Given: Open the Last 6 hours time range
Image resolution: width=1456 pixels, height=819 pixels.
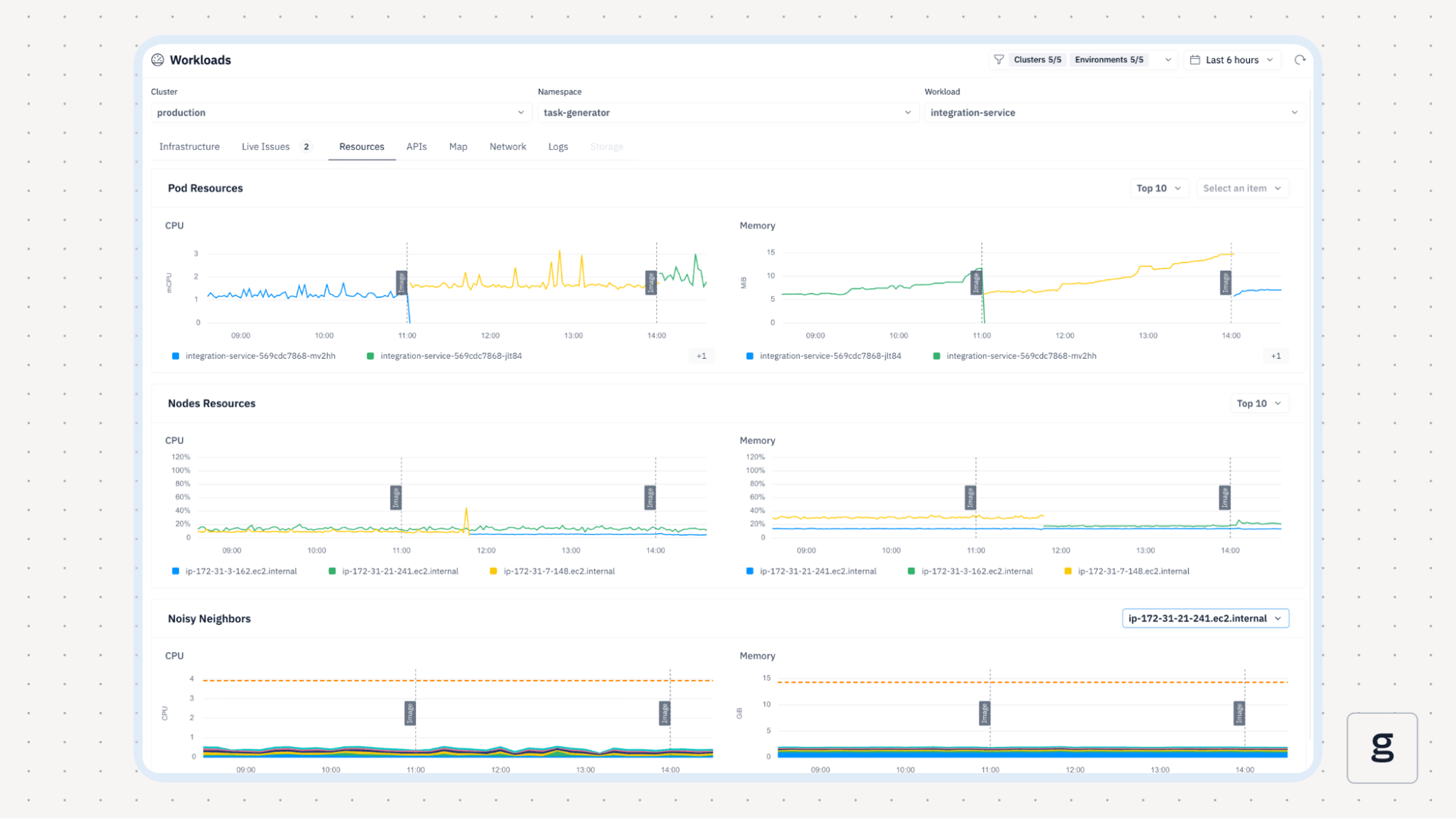Looking at the screenshot, I should point(1232,60).
